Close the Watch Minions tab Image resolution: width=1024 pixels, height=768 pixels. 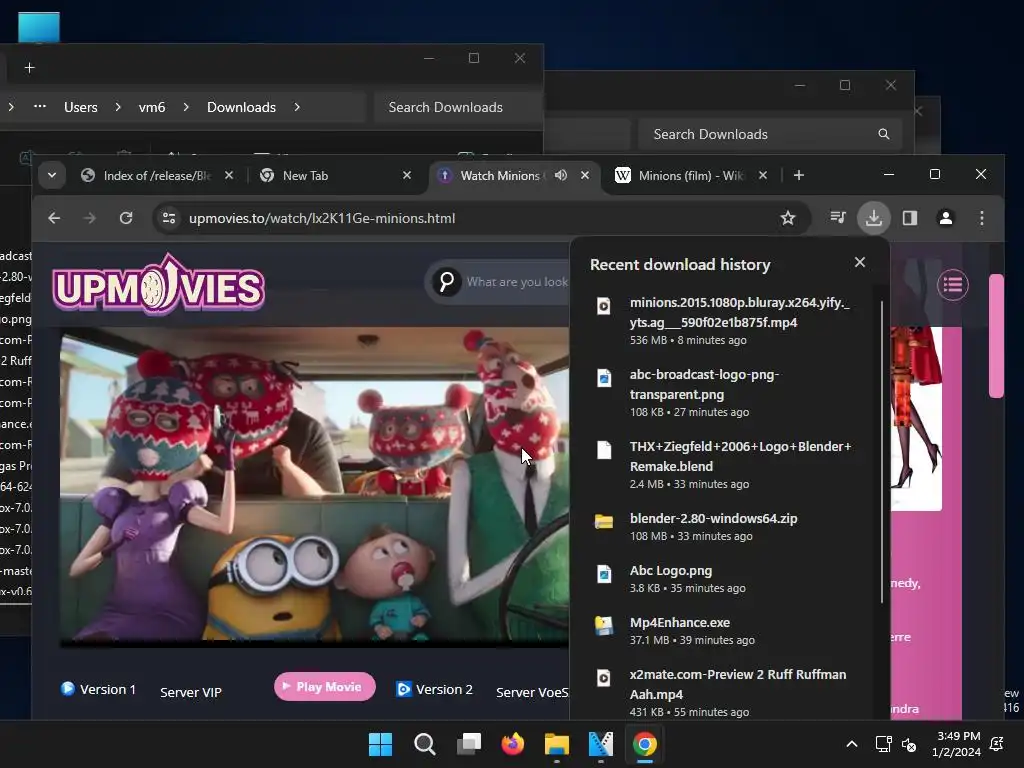click(x=584, y=175)
